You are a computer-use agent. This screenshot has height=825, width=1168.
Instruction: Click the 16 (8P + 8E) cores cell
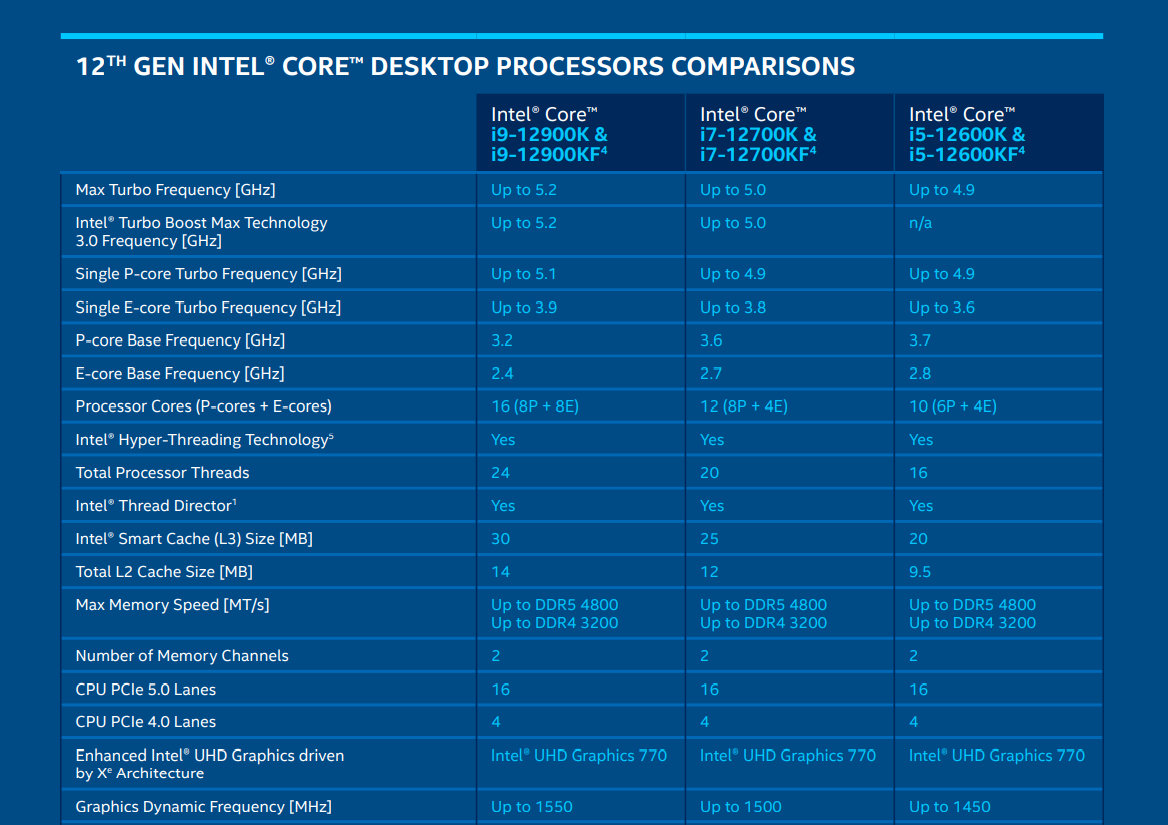[x=535, y=407]
